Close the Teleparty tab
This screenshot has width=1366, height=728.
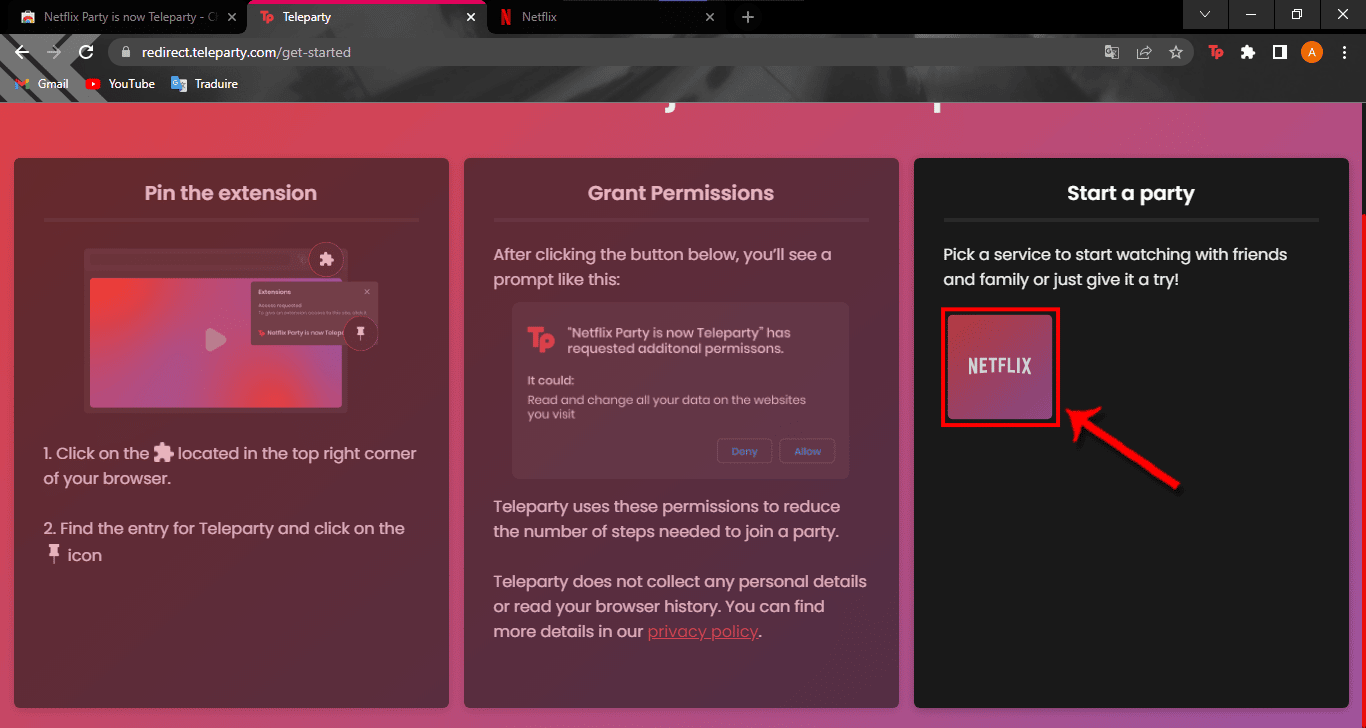click(x=471, y=17)
